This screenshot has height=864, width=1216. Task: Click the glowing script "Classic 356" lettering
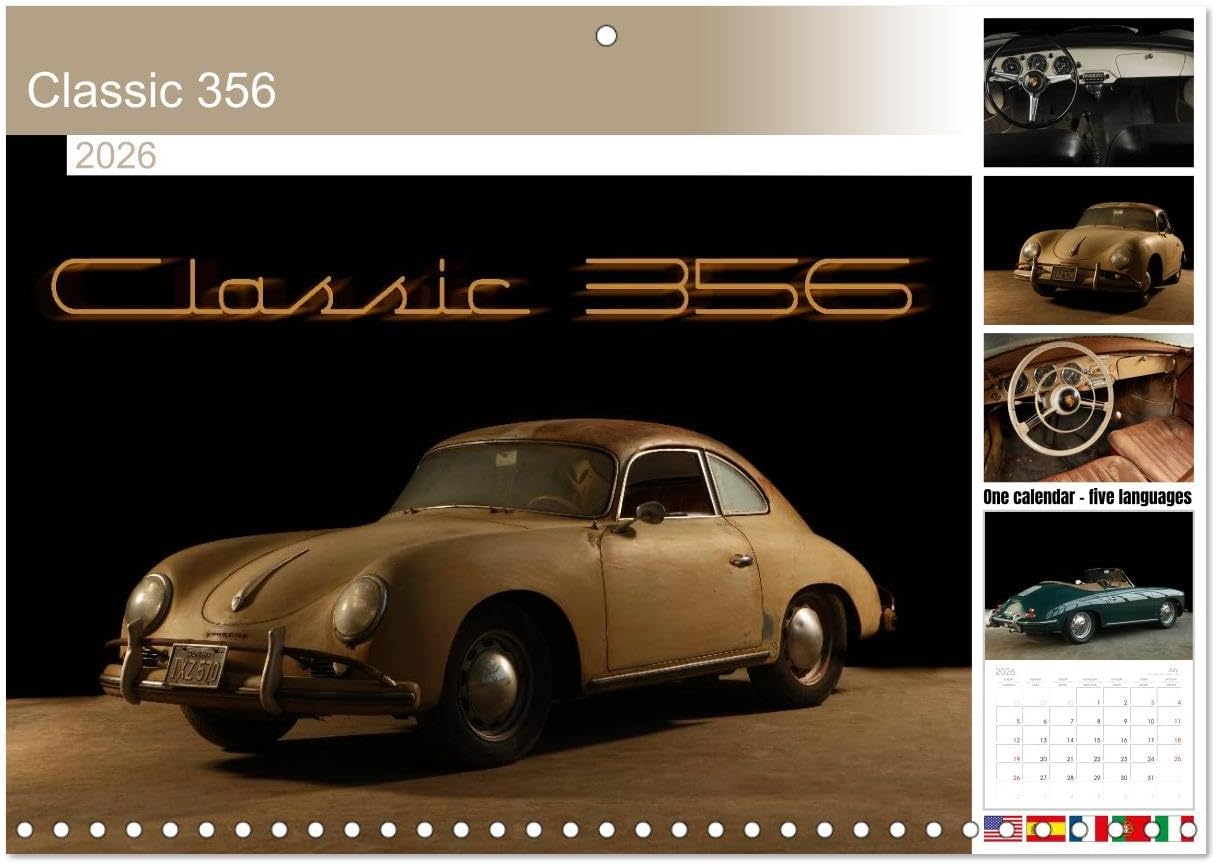click(x=482, y=287)
